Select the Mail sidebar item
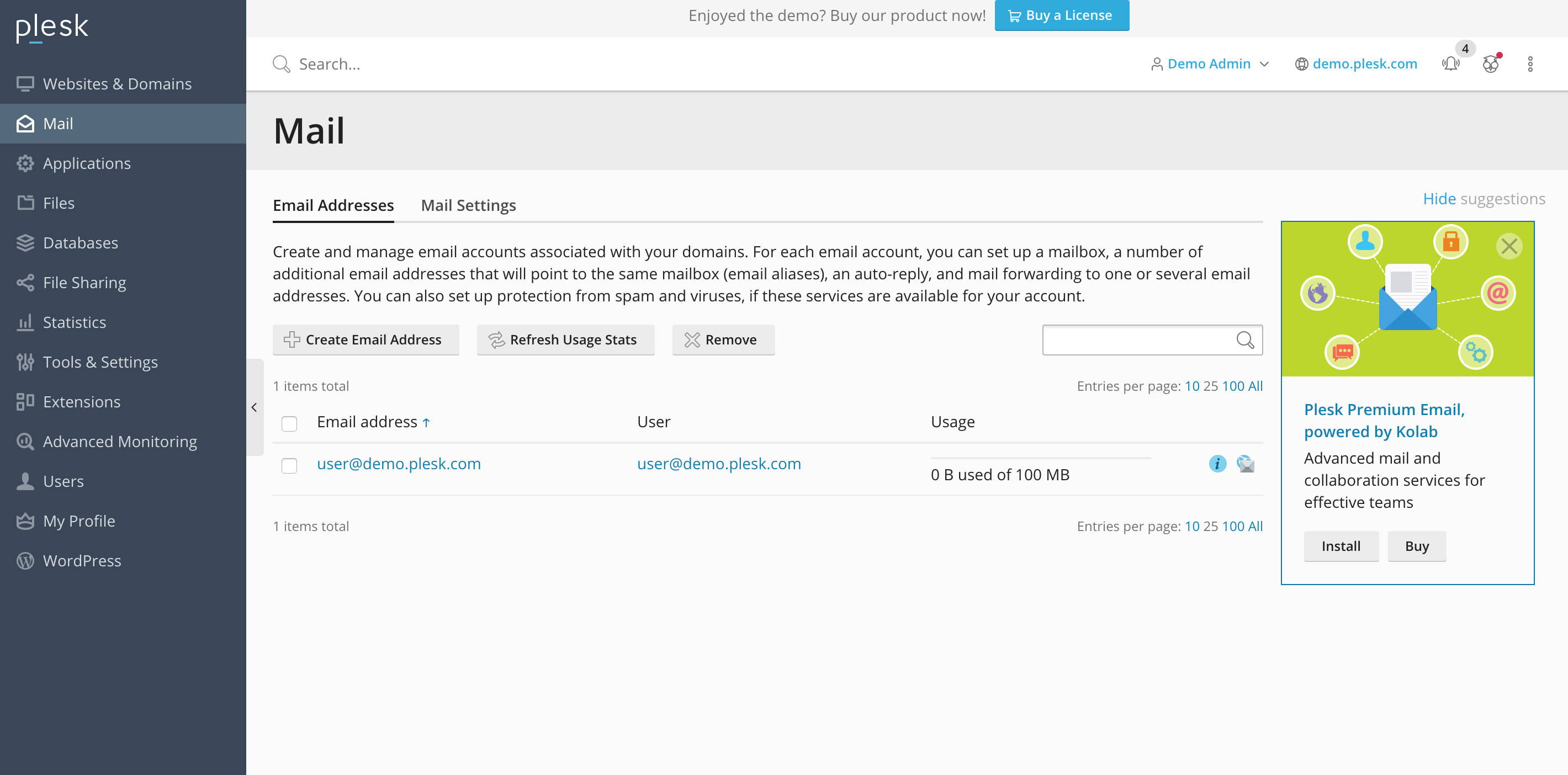Viewport: 1568px width, 775px height. click(x=123, y=124)
